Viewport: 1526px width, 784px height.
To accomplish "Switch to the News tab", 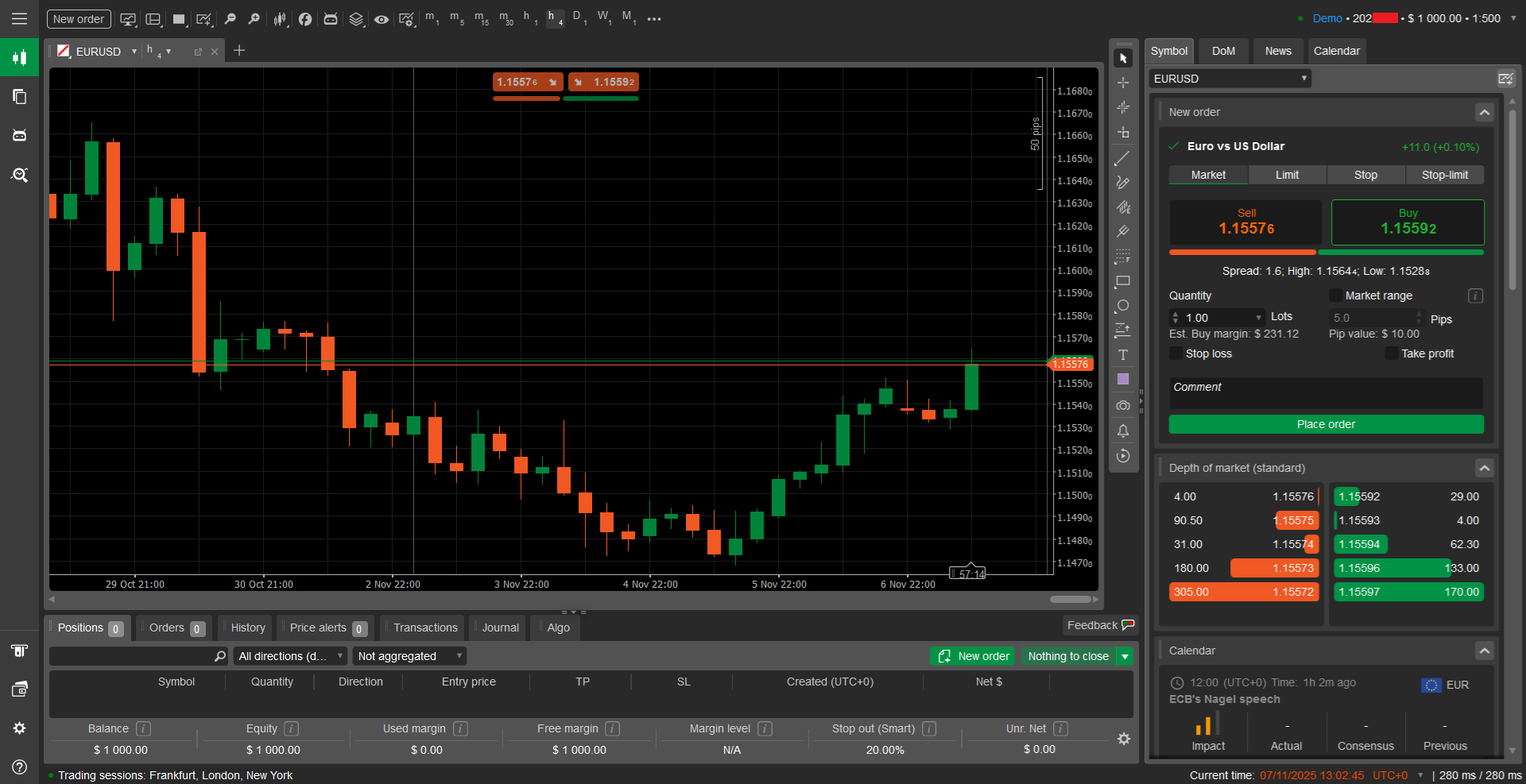I will pos(1278,51).
